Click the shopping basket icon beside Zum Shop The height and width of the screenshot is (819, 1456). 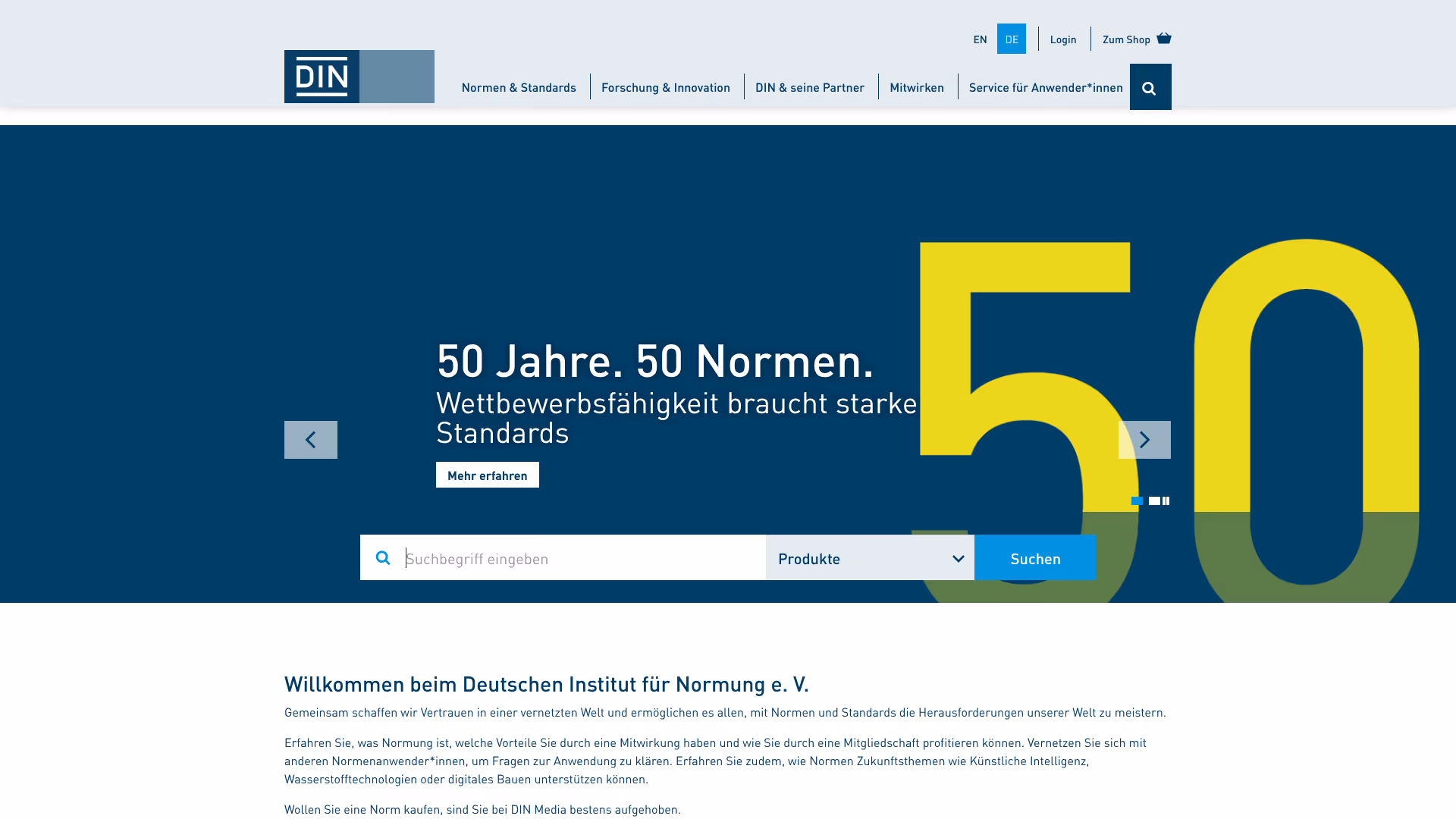pos(1163,39)
